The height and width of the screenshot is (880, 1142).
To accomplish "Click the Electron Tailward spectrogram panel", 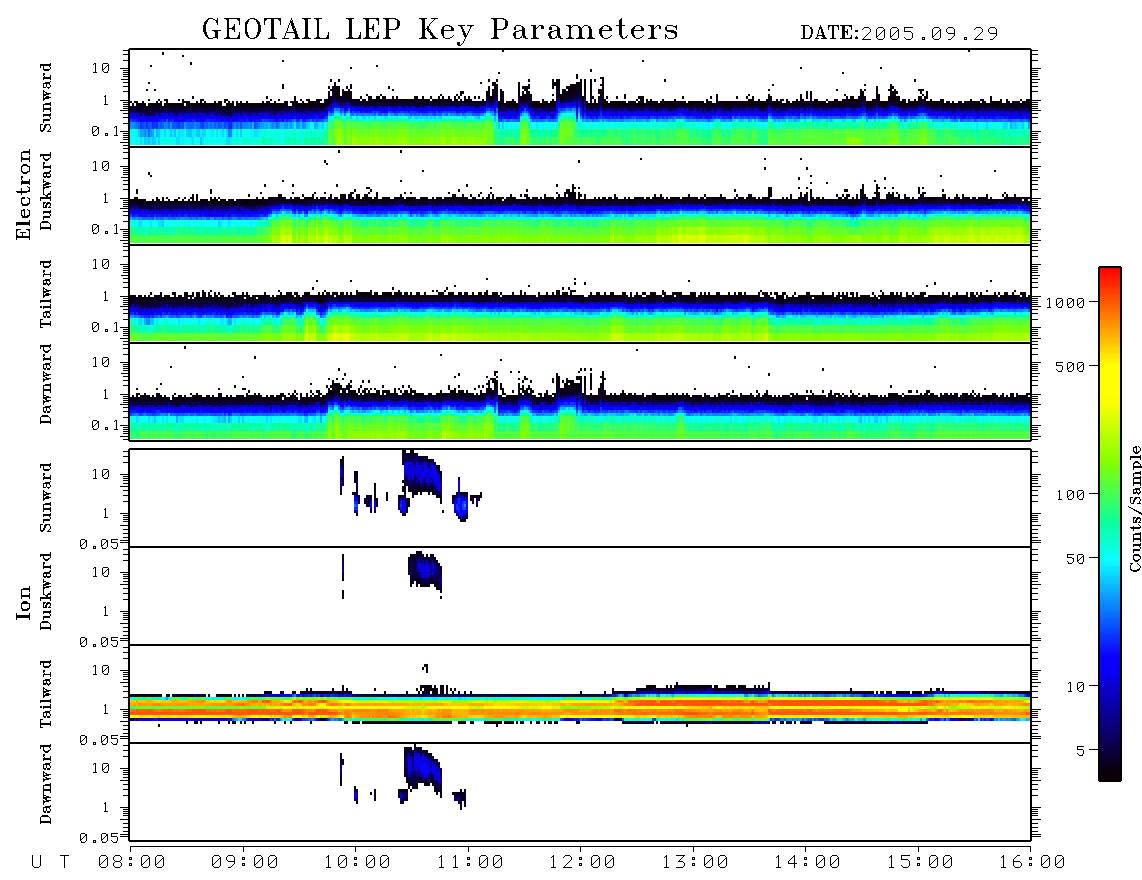I will pyautogui.click(x=580, y=294).
